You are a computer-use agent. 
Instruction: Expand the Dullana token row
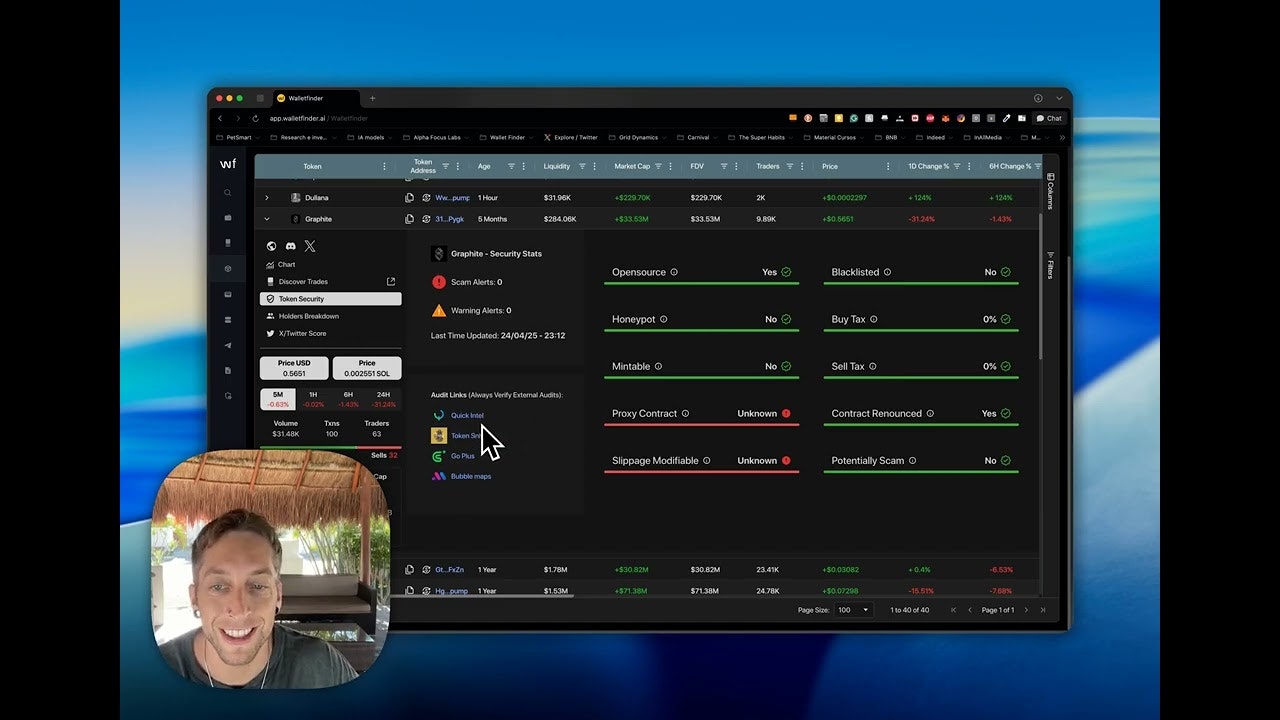coord(266,198)
